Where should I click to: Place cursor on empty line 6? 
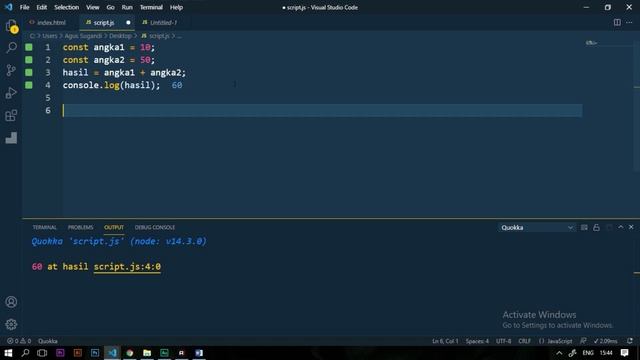[x=322, y=110]
